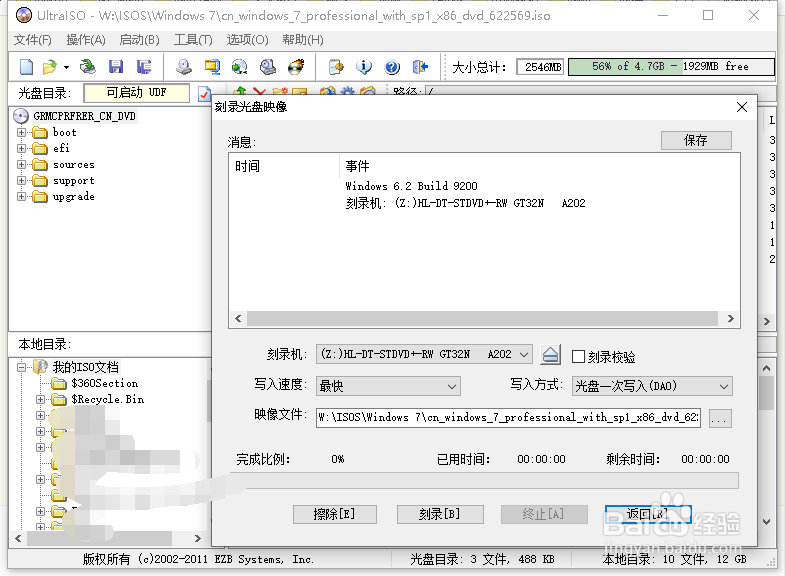Click the registration notepad toolbar icon
The width and height of the screenshot is (785, 576).
(x=336, y=67)
